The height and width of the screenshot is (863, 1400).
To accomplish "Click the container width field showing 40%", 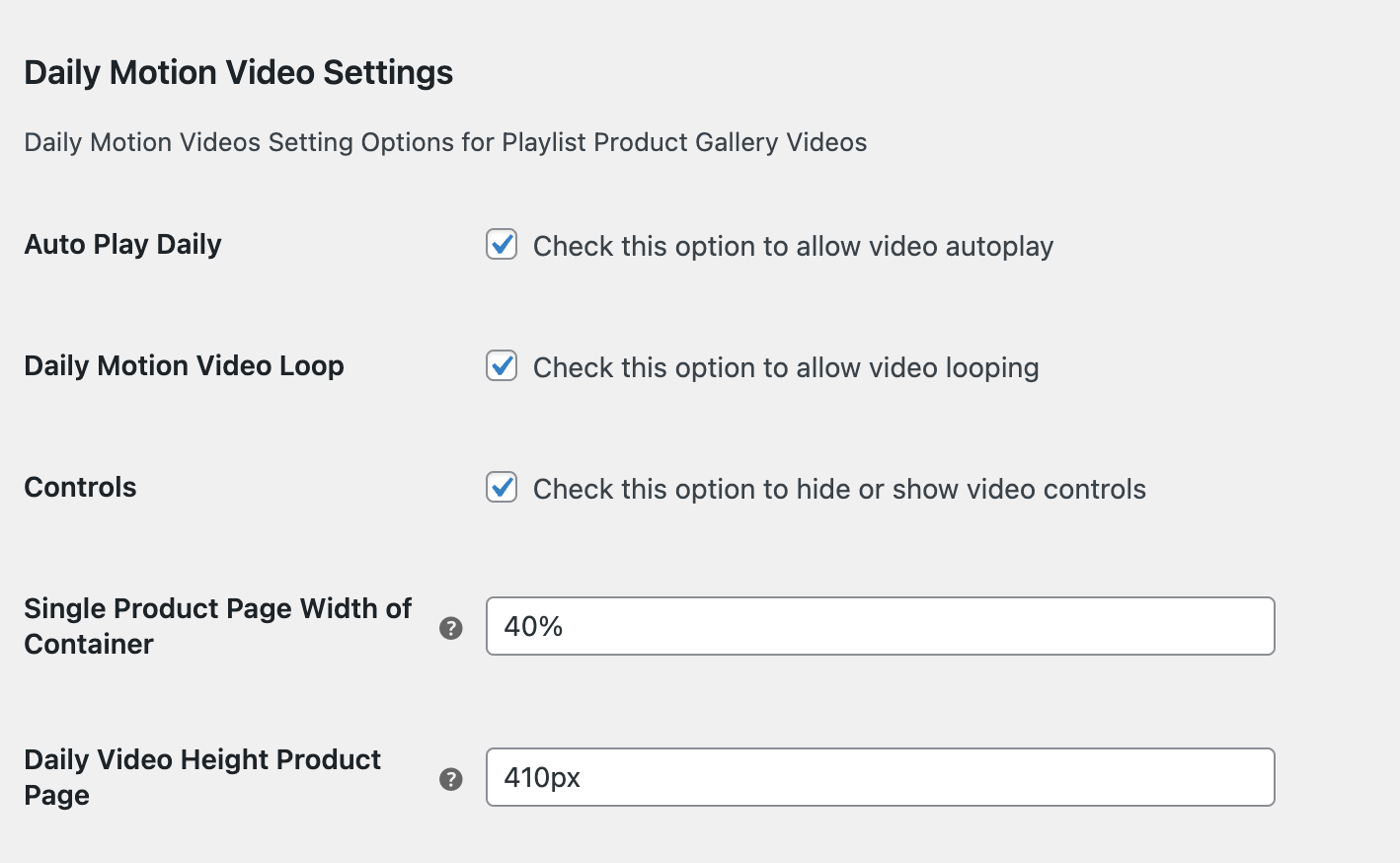I will 879,626.
